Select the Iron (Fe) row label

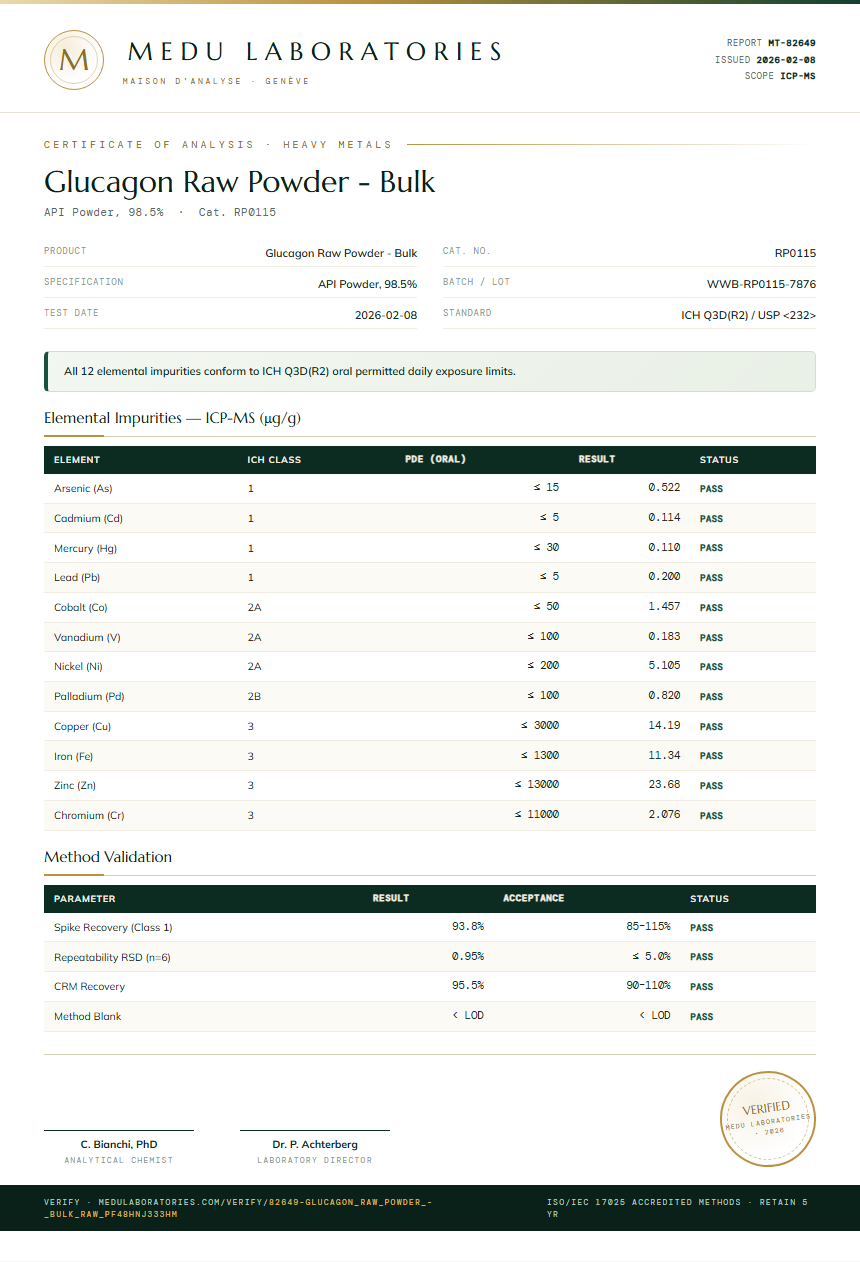point(73,756)
